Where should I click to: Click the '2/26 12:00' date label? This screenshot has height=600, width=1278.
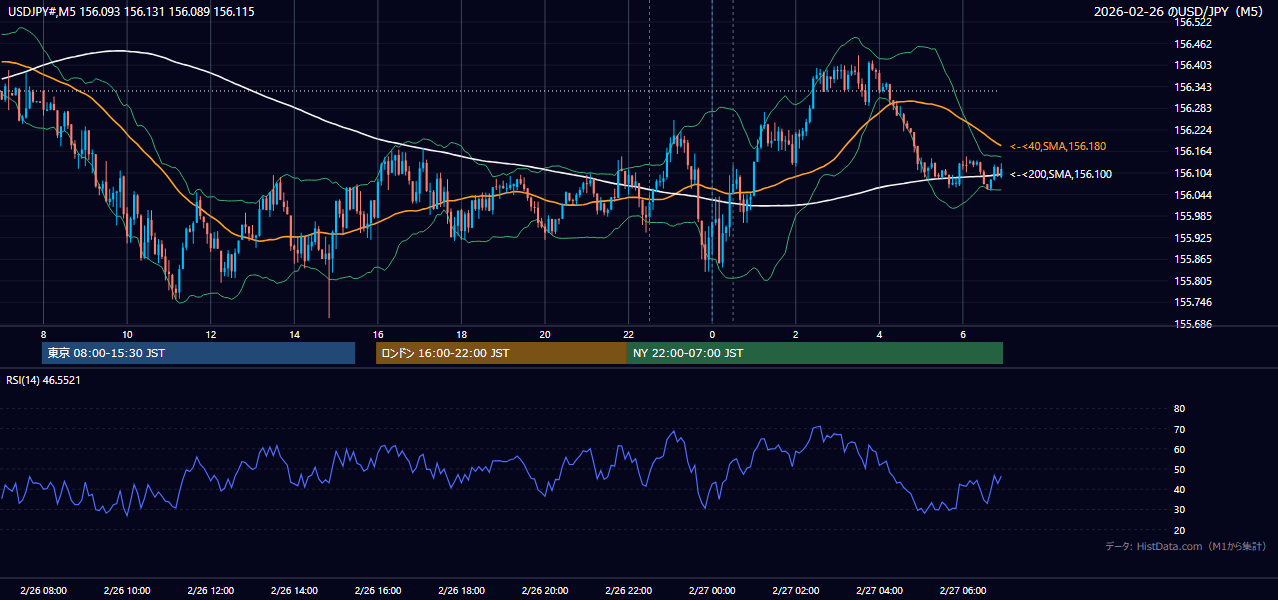click(x=210, y=590)
